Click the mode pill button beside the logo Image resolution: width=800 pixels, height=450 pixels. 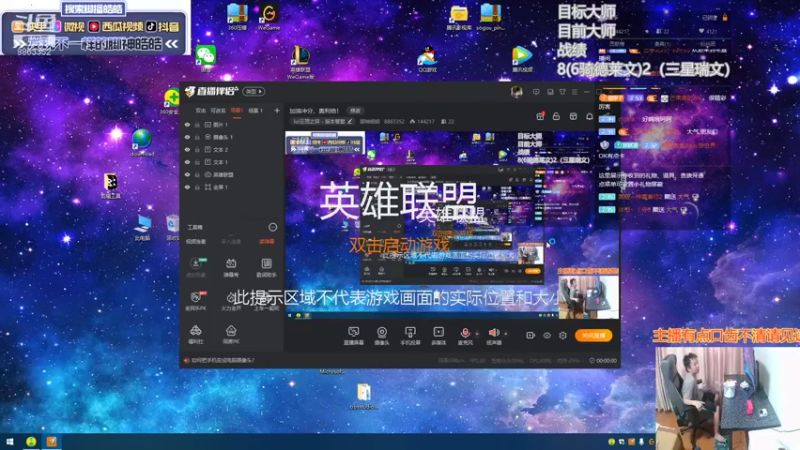point(254,91)
